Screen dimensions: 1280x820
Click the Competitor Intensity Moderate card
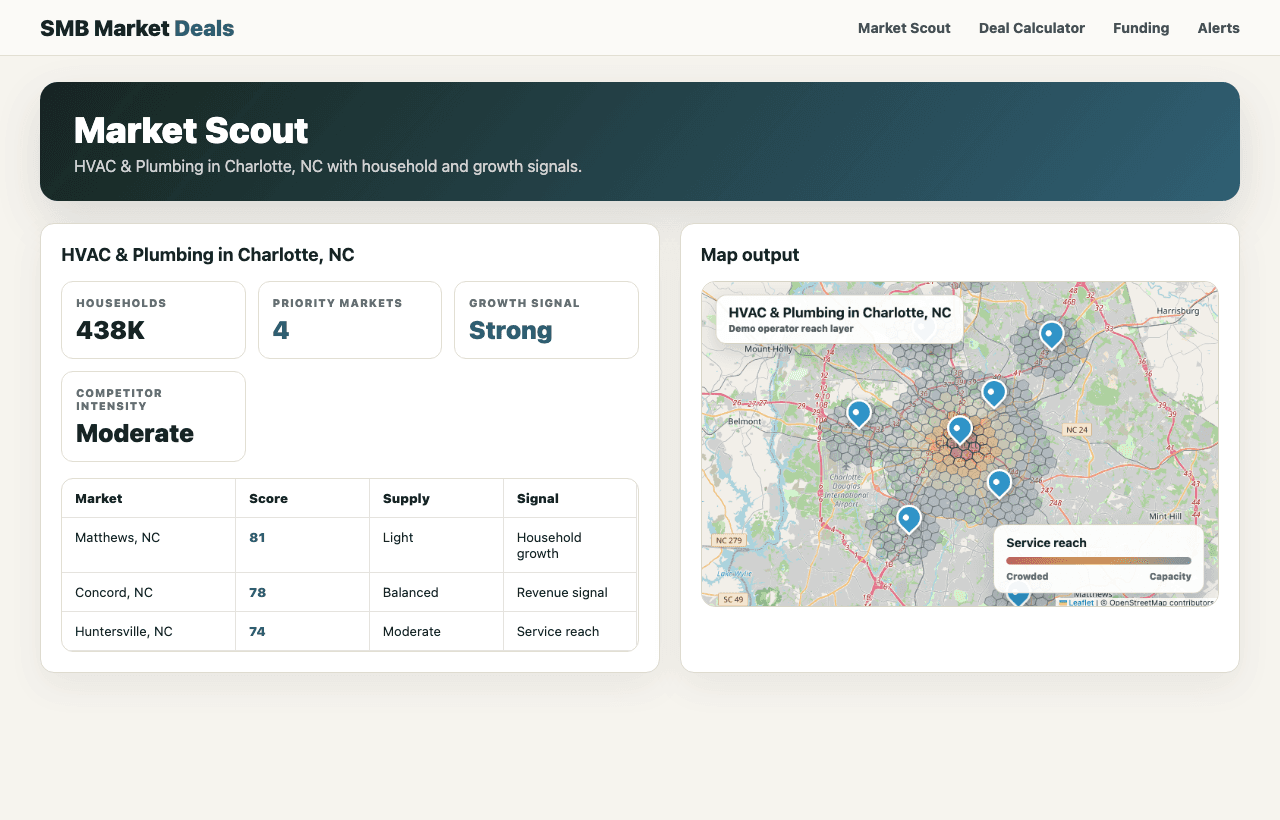(x=153, y=417)
